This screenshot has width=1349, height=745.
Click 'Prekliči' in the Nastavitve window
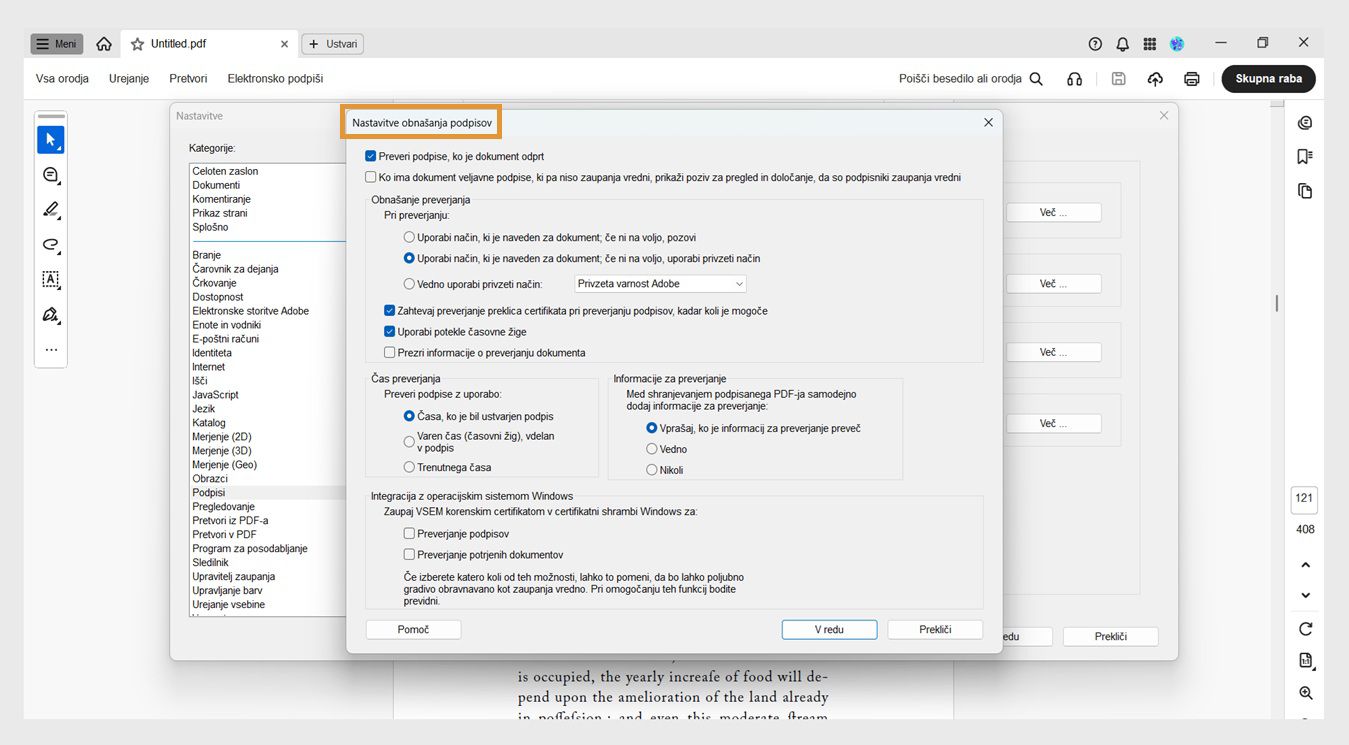(x=1111, y=636)
